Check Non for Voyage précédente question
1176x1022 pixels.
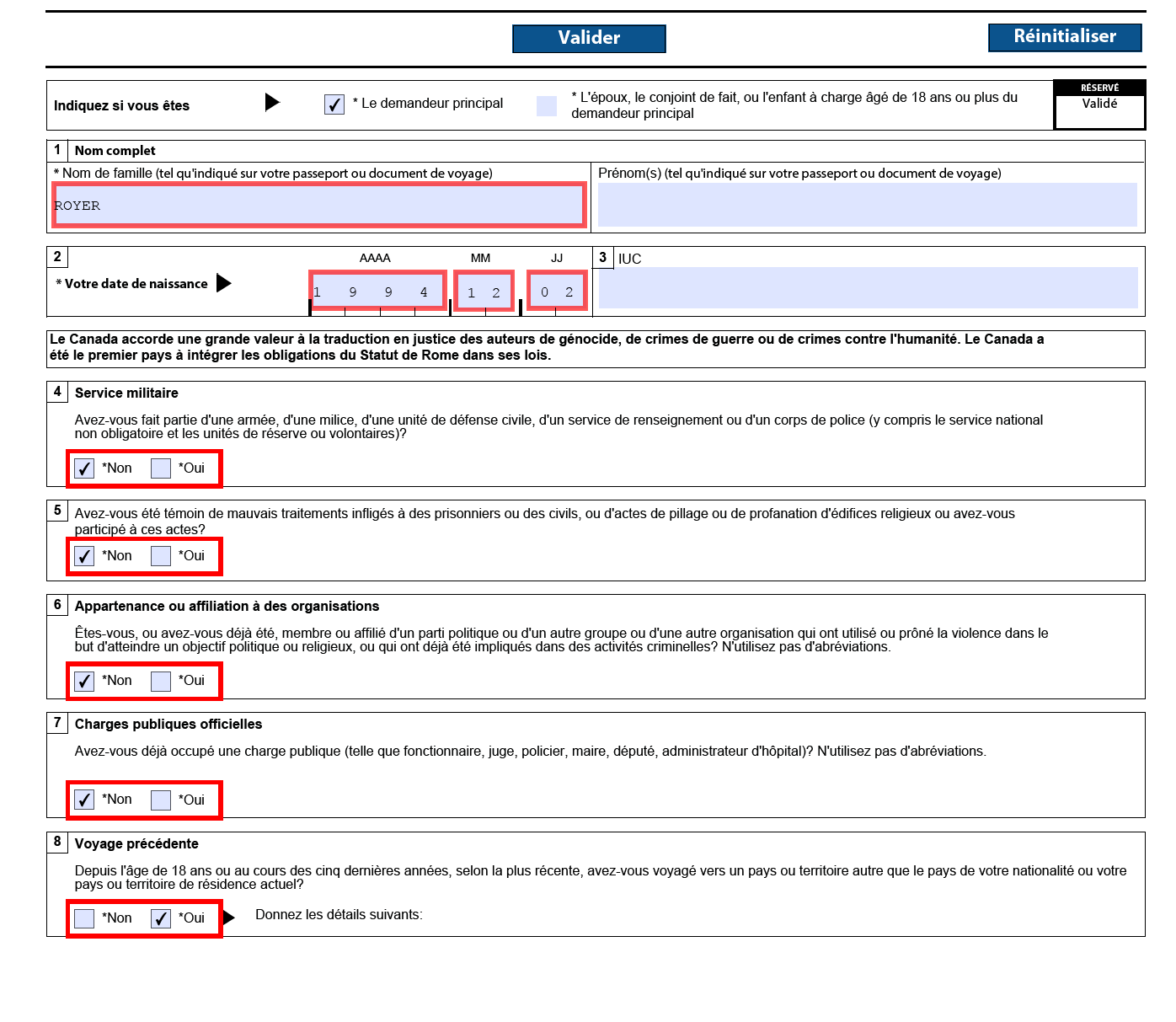click(x=84, y=918)
